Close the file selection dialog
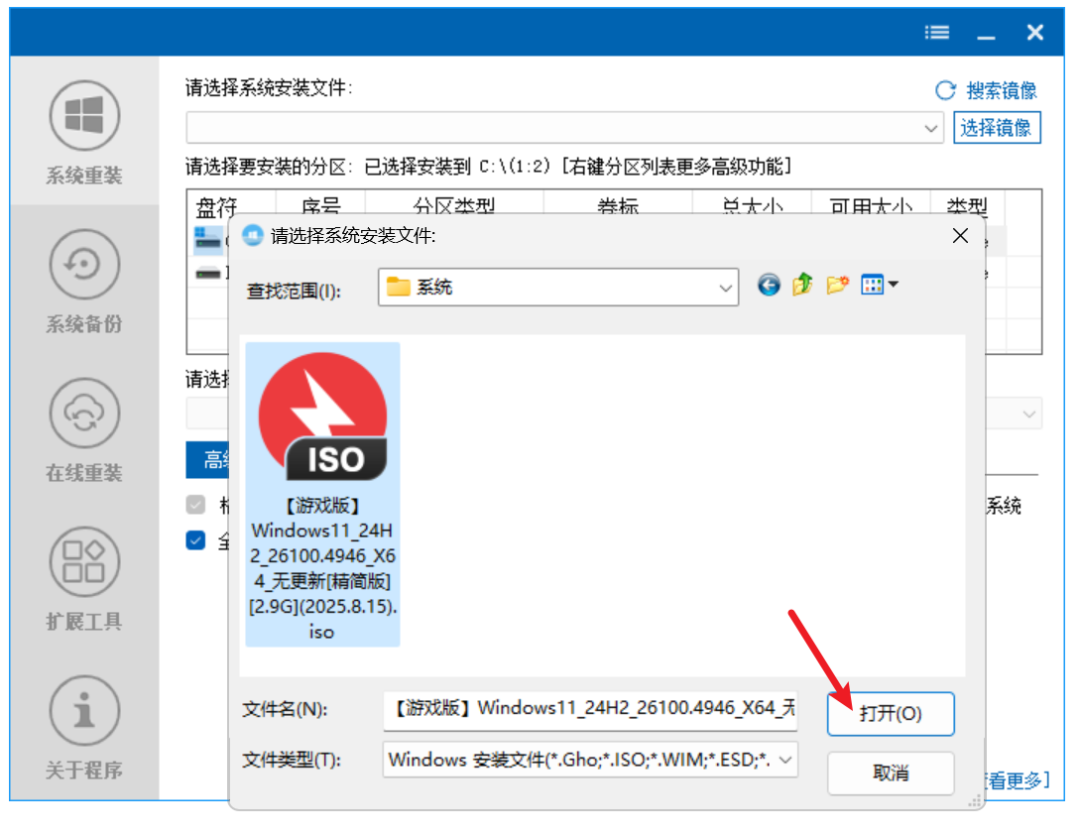The image size is (1080, 834). click(x=960, y=236)
